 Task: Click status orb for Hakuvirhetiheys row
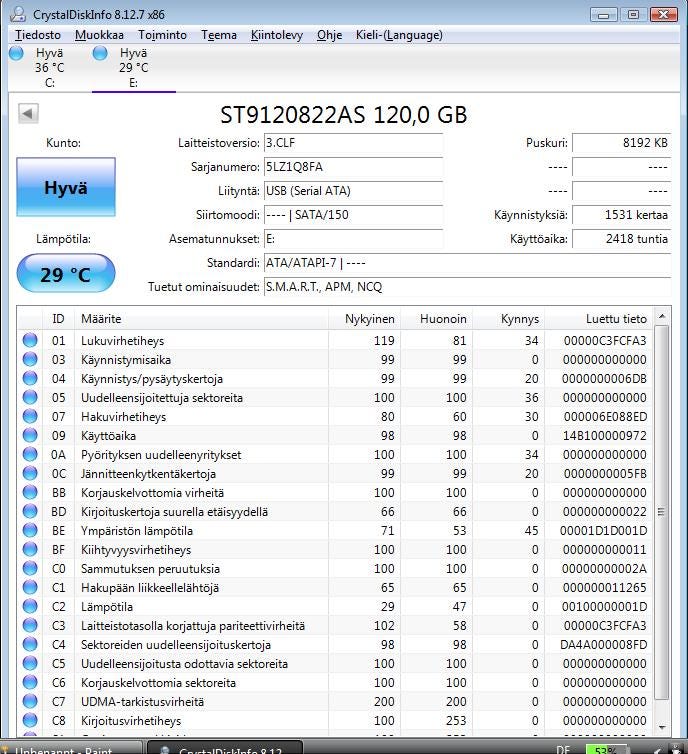tap(30, 416)
